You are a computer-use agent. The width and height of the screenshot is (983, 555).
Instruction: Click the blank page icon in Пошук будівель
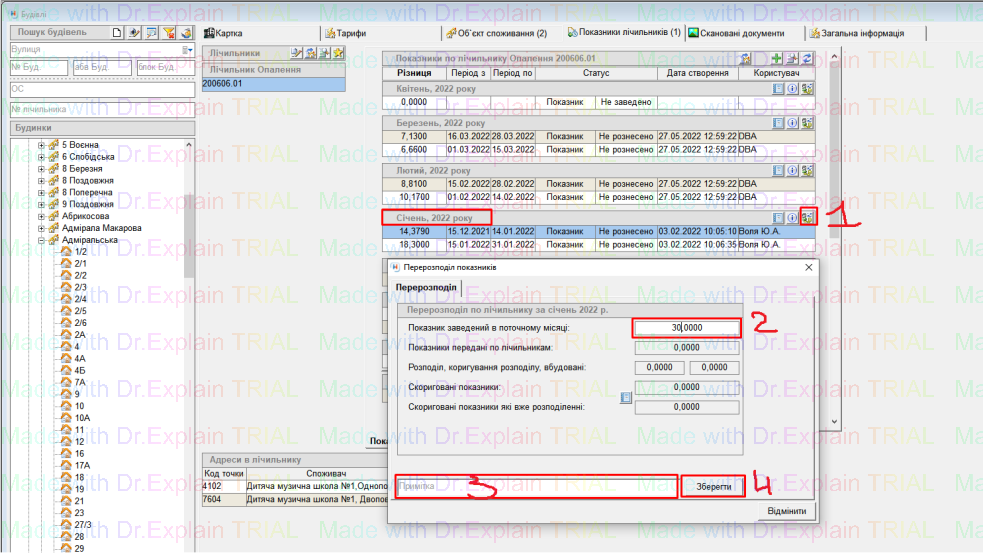117,32
